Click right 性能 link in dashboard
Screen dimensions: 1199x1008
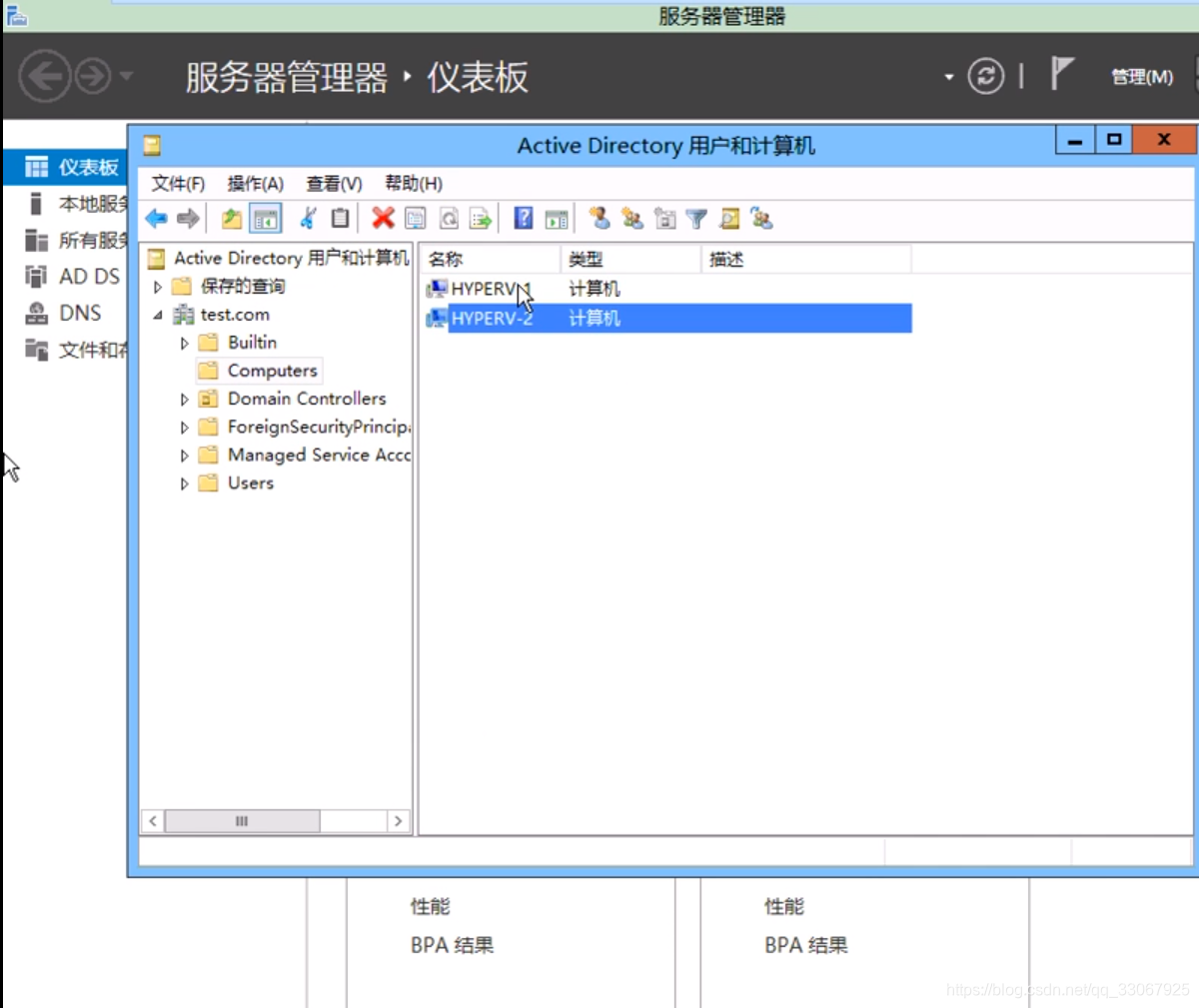[784, 906]
